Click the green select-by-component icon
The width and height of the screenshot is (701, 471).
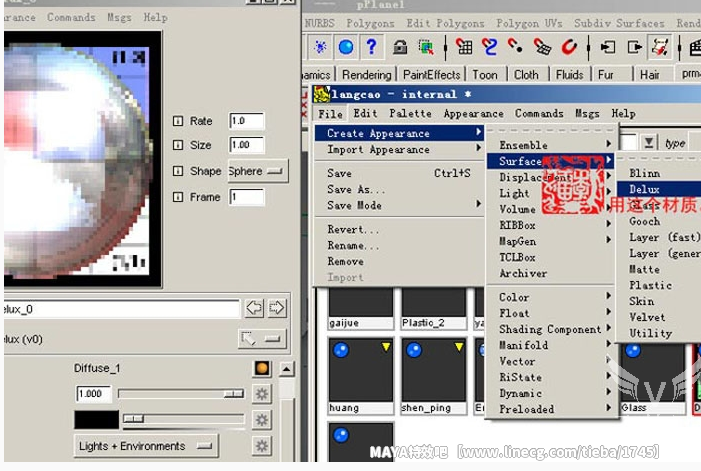(426, 47)
